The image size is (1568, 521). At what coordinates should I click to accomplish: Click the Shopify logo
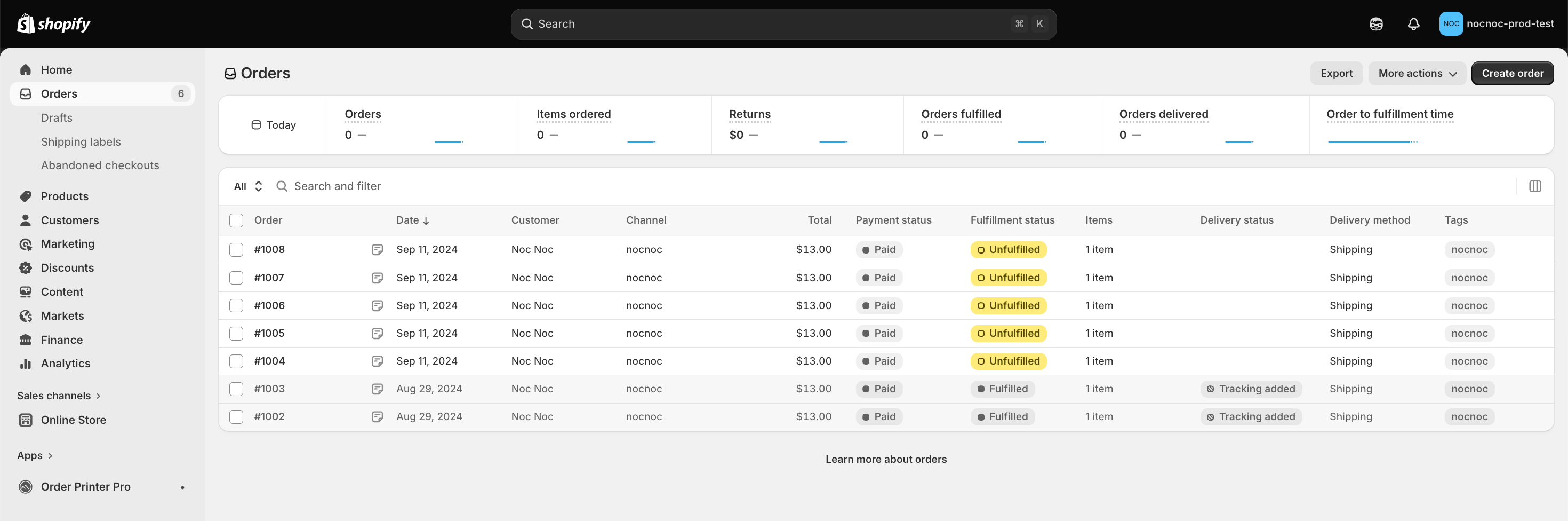(53, 24)
